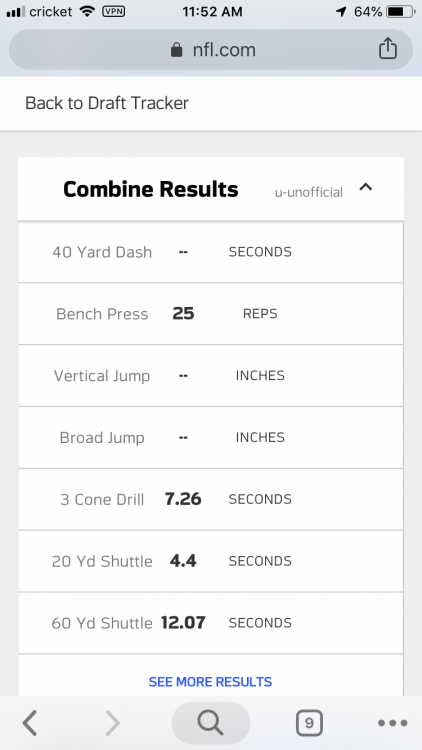Select the 3 Cone Drill row
The width and height of the screenshot is (422, 750).
coord(211,499)
